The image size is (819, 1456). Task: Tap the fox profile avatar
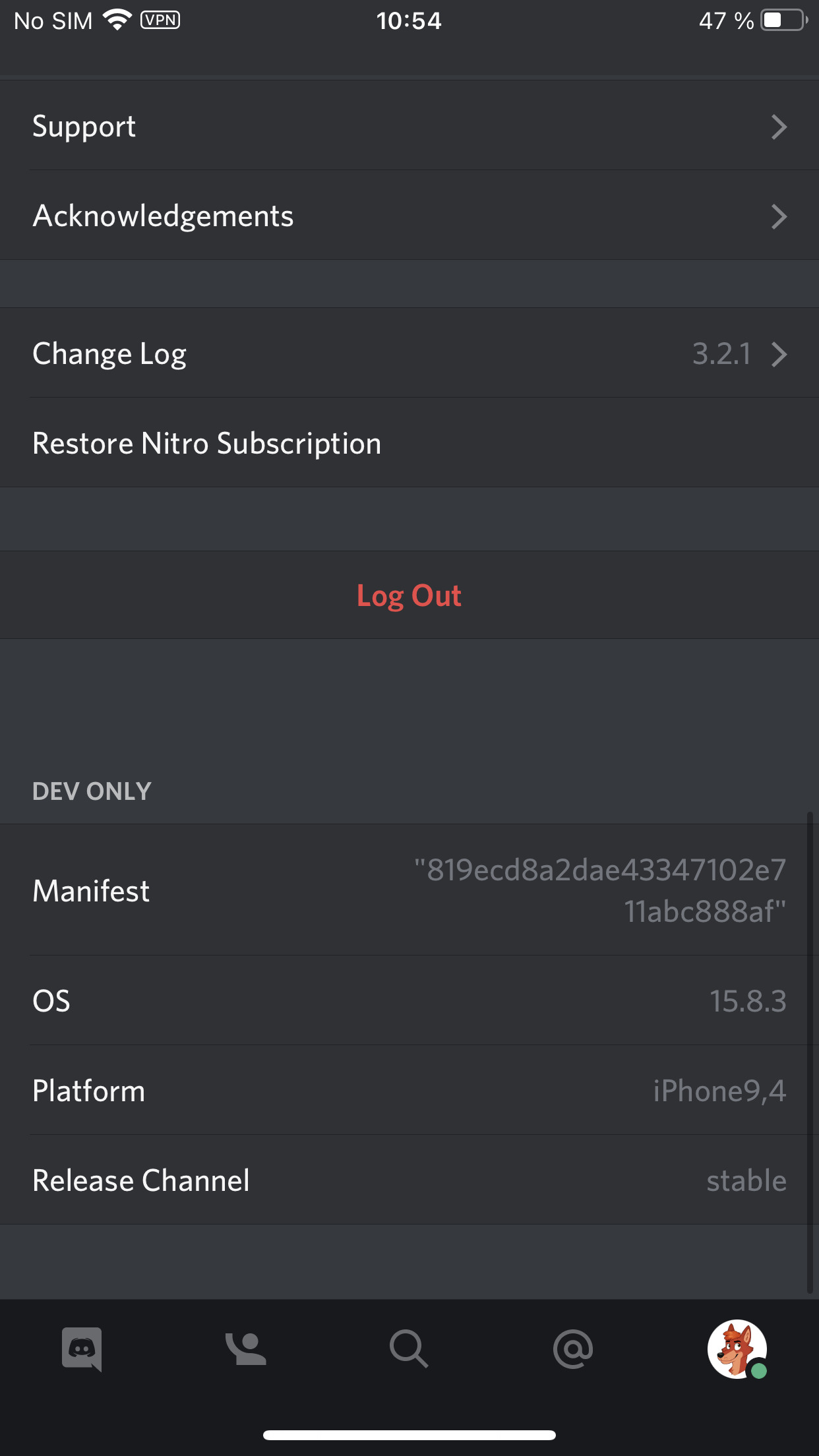(737, 1349)
